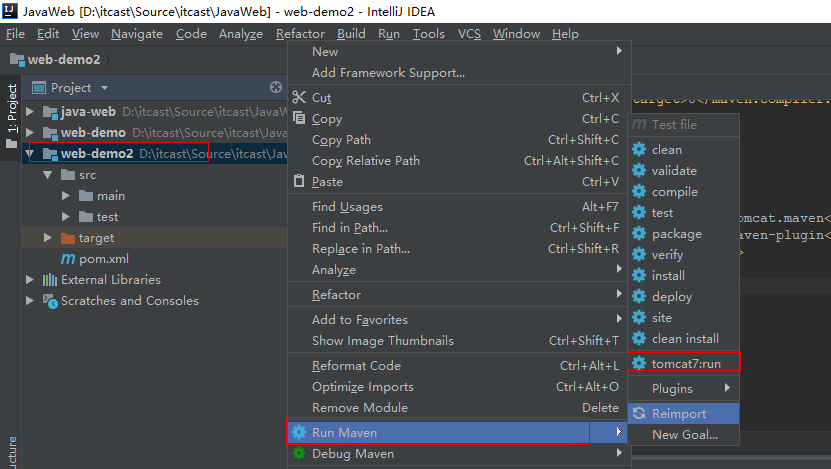Expand the java-web module tree node
The image size is (831, 469).
[x=30, y=112]
